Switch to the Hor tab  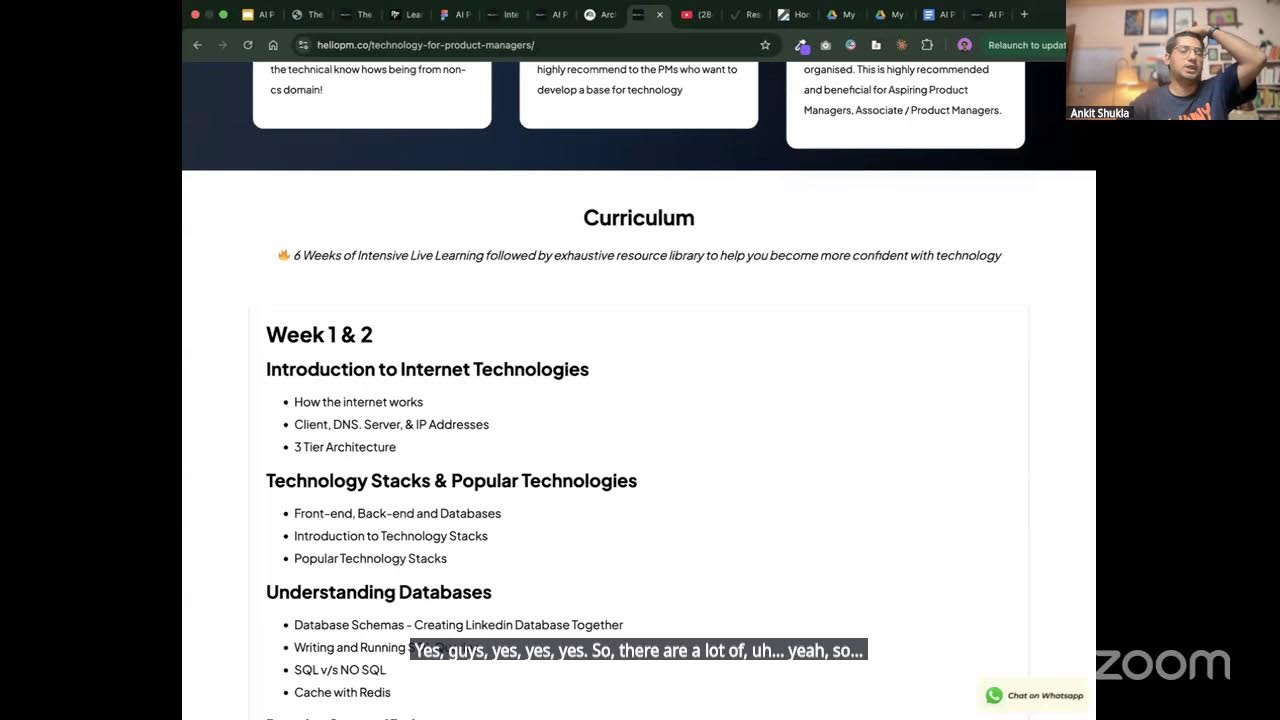pos(793,14)
